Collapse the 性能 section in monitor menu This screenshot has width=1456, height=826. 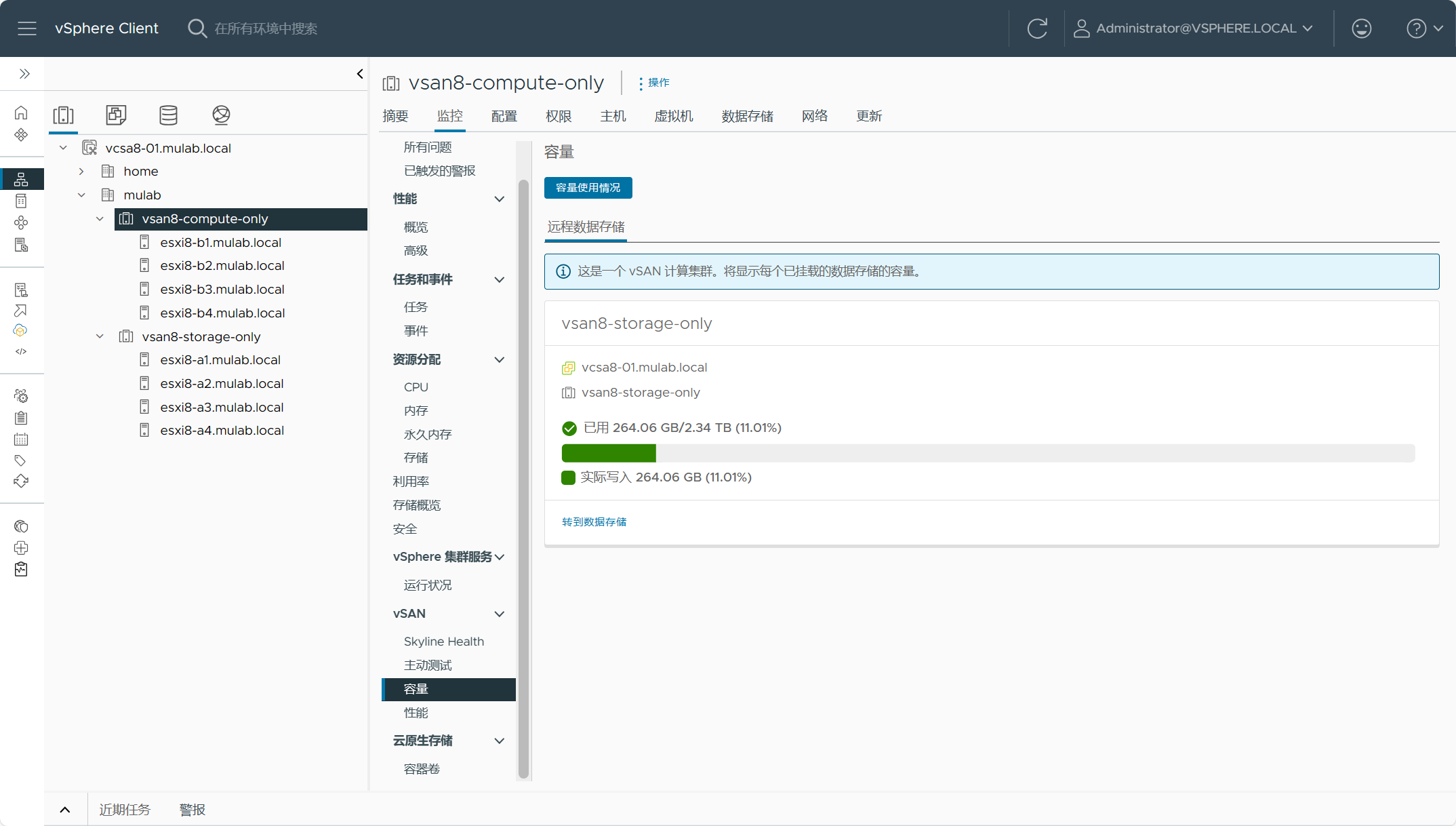[x=500, y=199]
